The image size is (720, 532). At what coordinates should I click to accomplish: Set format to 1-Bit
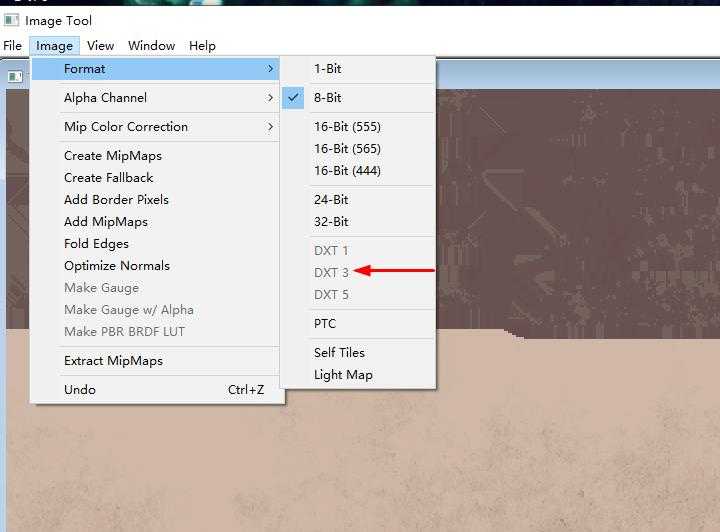click(358, 69)
